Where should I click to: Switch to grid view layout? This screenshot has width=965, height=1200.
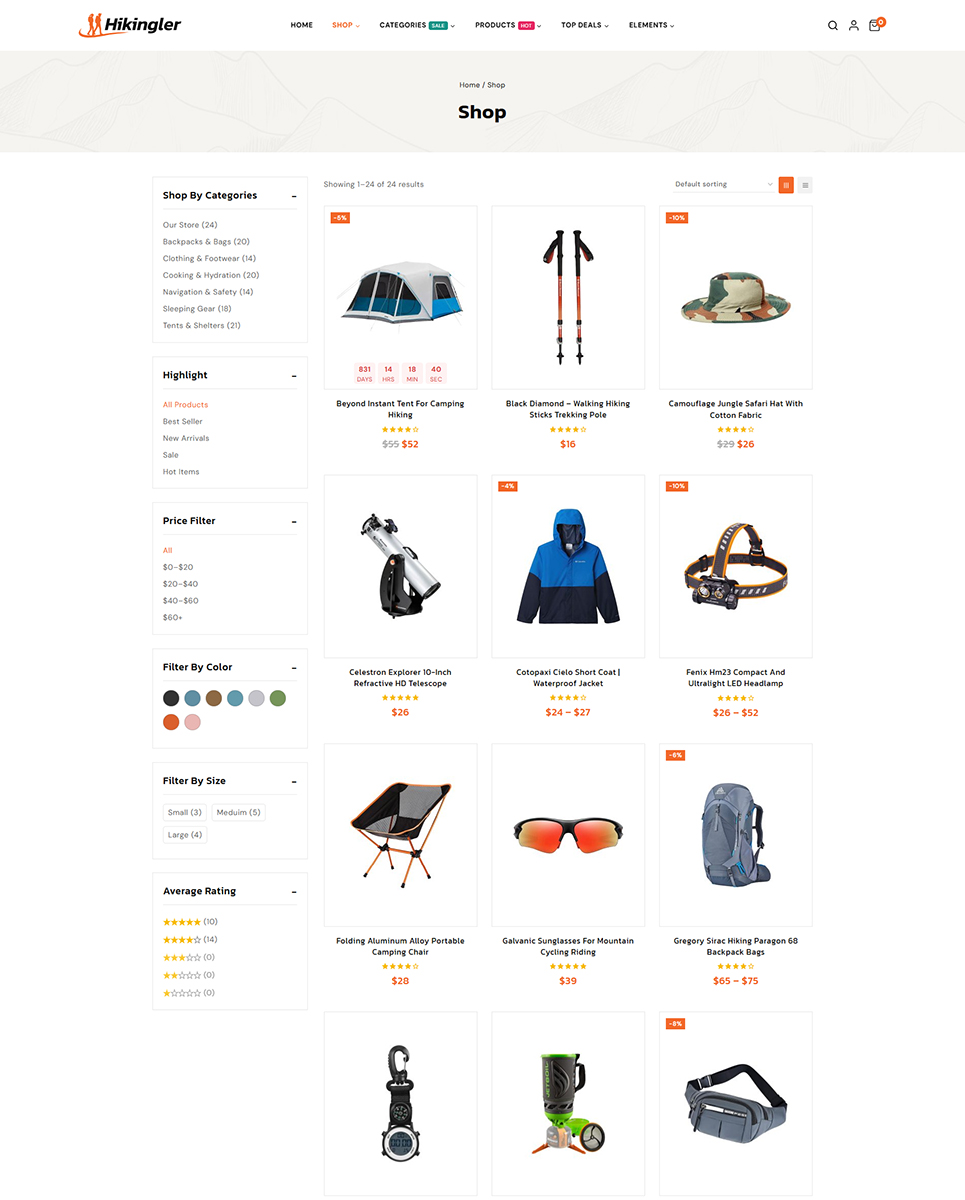786,185
